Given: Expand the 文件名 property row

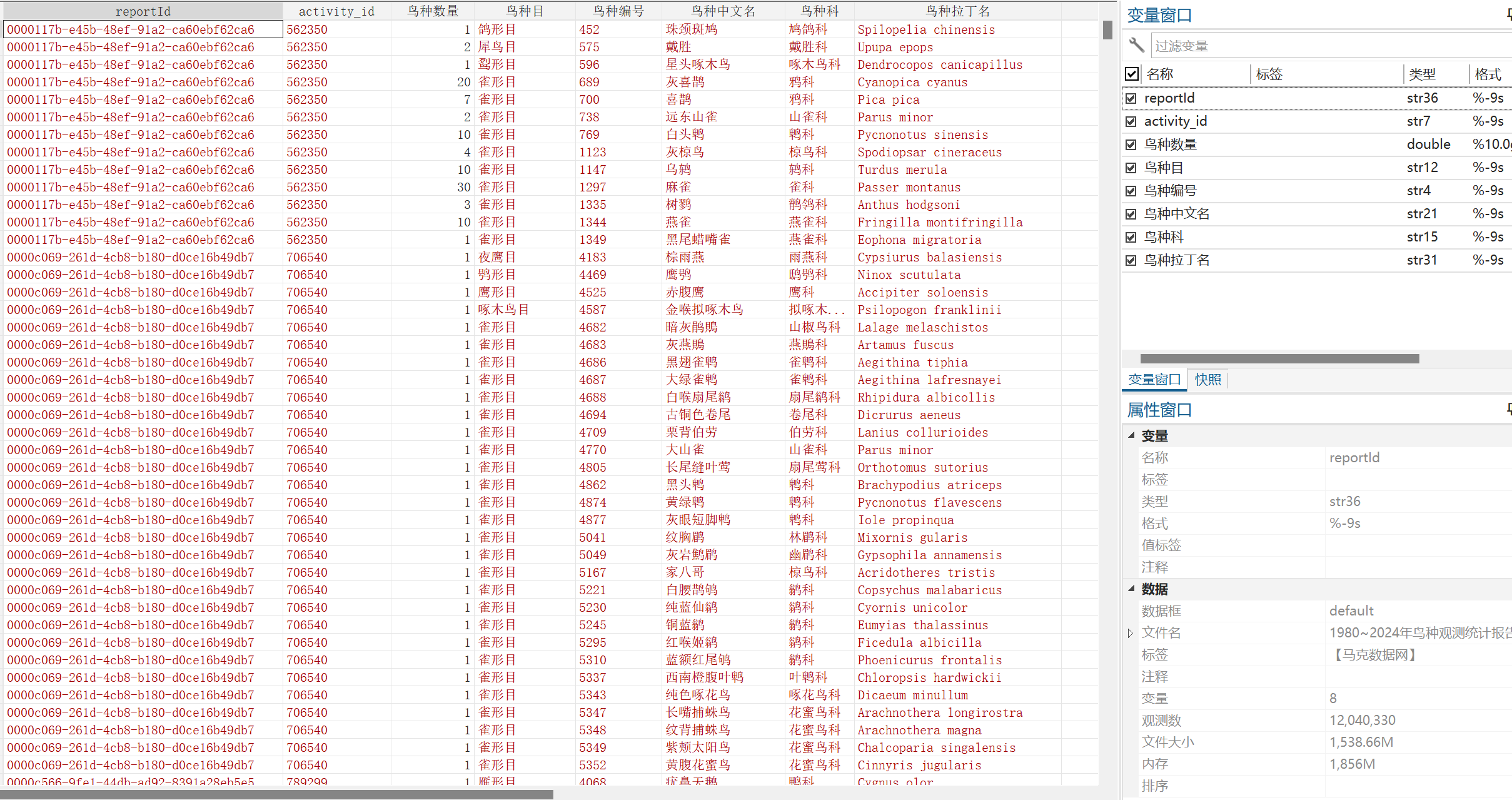Looking at the screenshot, I should (x=1131, y=633).
